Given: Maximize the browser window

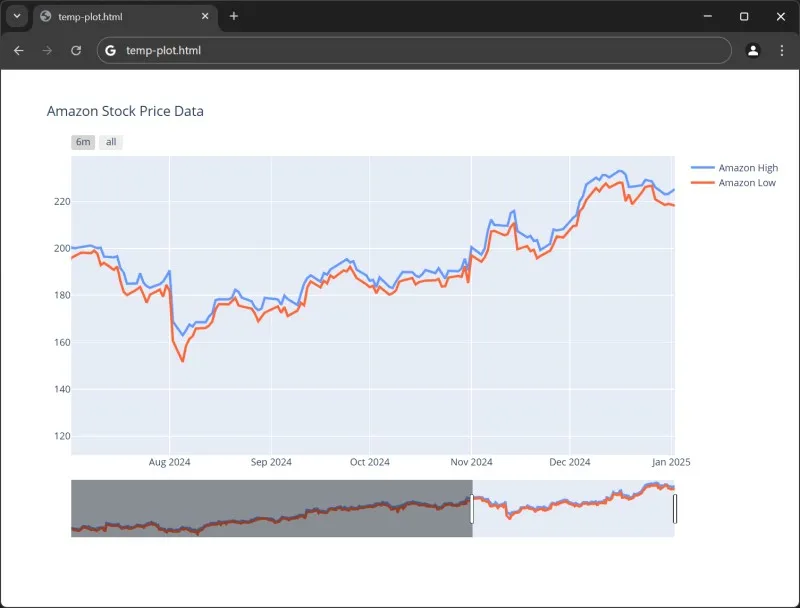Looking at the screenshot, I should point(744,16).
